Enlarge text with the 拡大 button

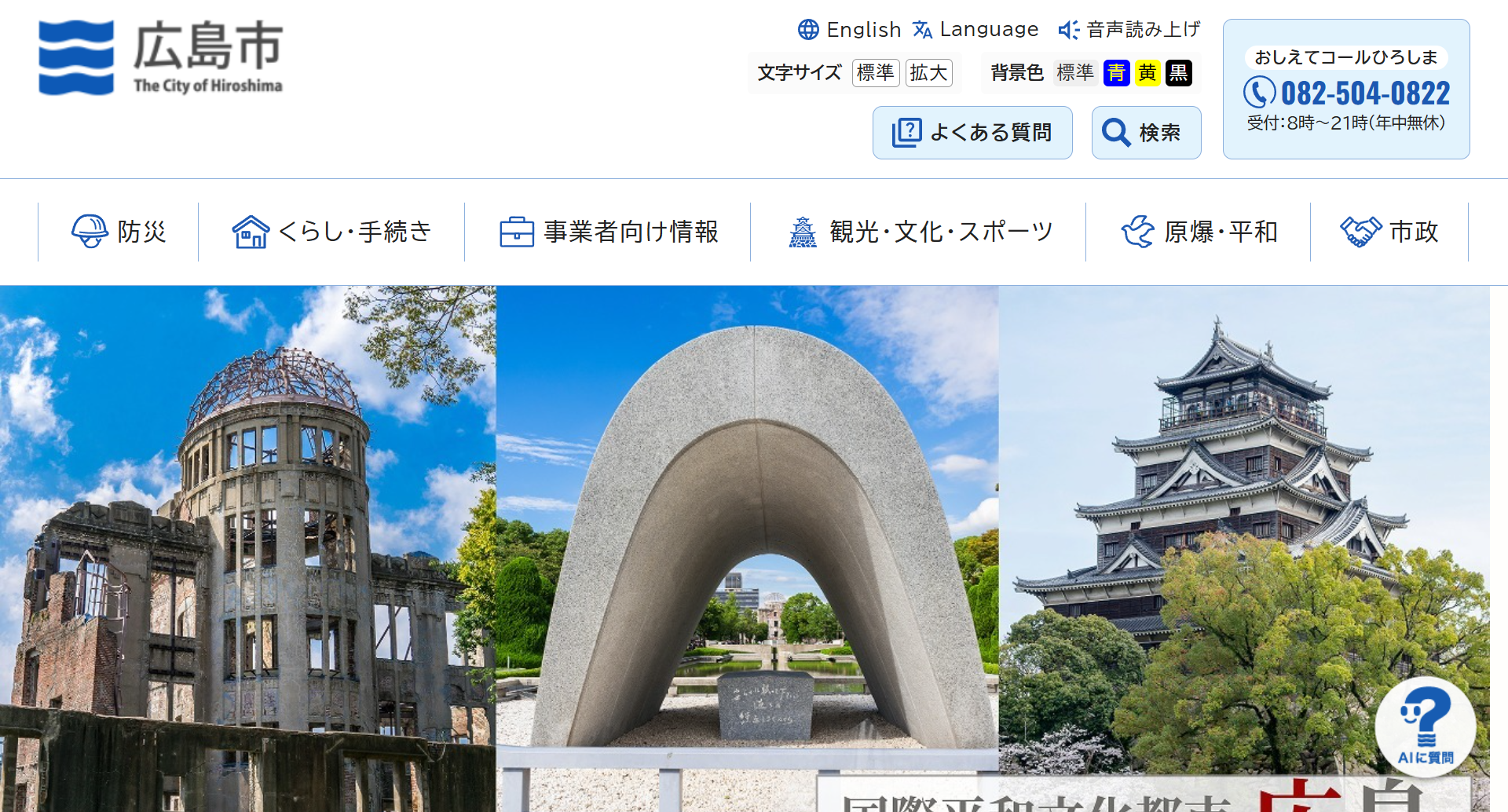[x=928, y=73]
